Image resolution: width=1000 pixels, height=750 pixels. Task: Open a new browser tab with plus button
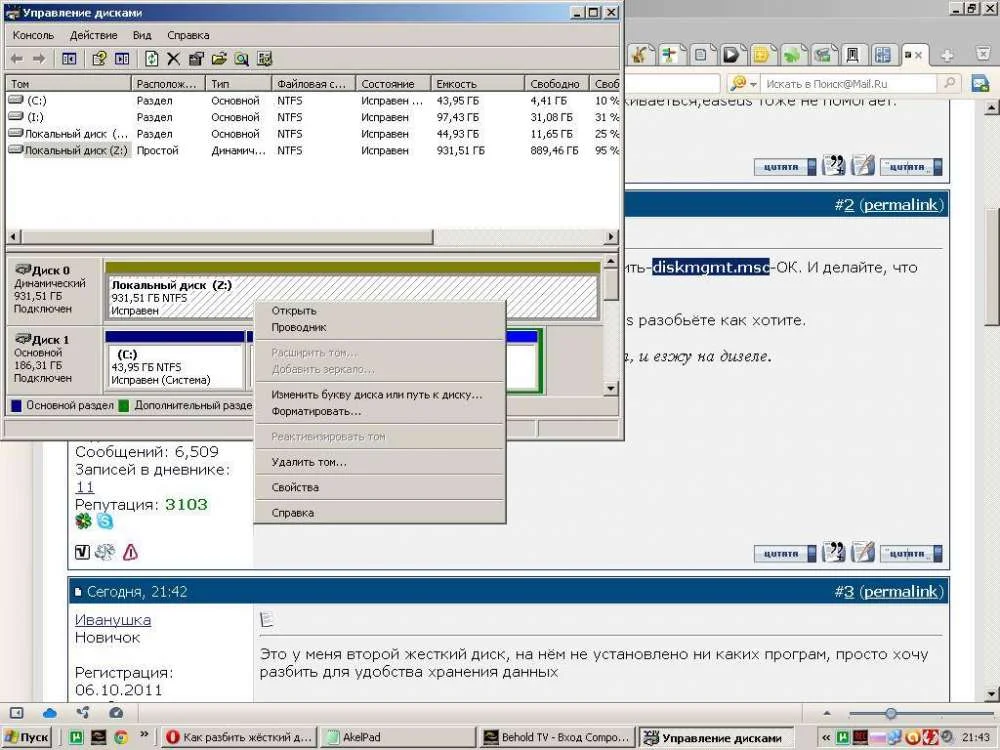(947, 55)
